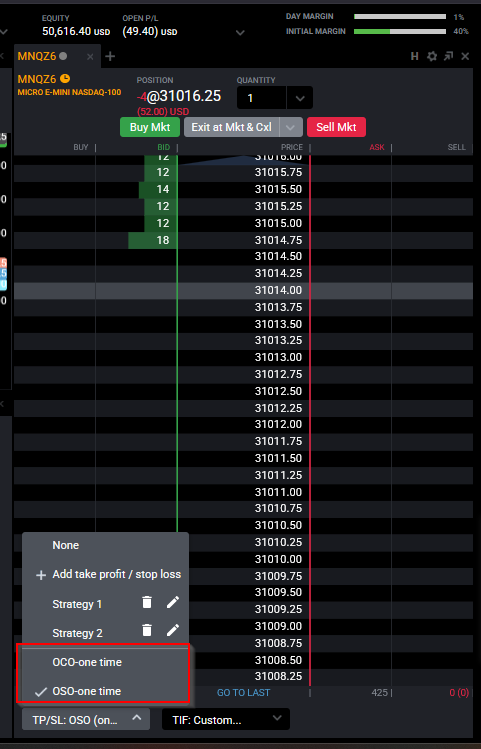Click the GO TO LAST link

coord(243,692)
